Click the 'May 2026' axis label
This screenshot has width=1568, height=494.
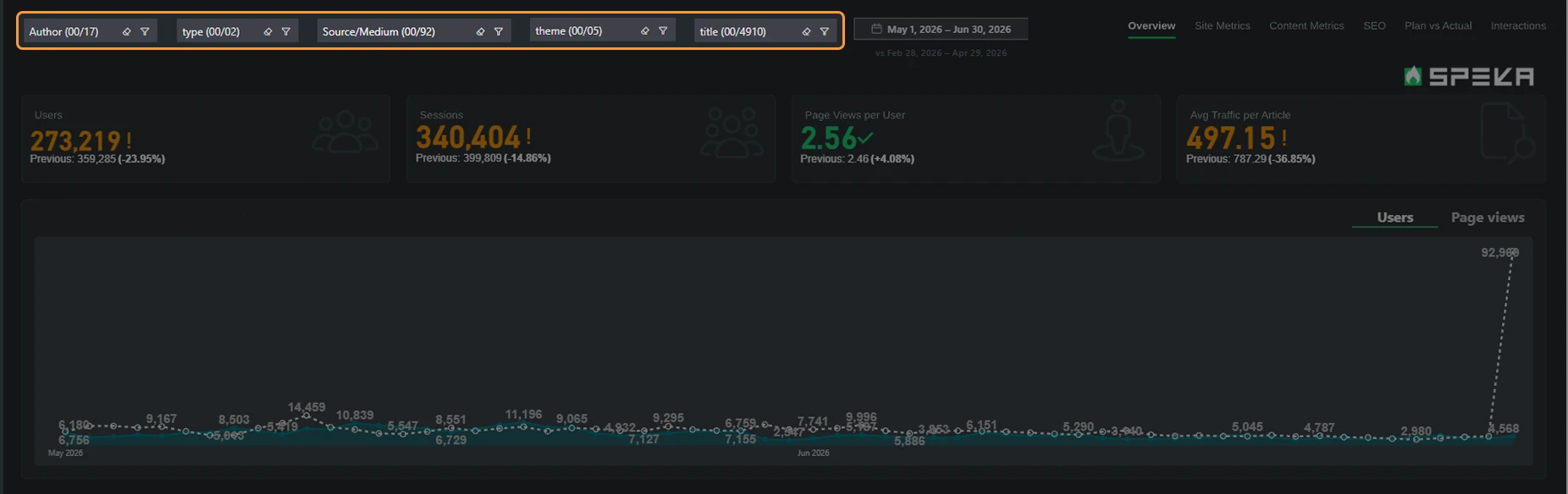tap(65, 453)
